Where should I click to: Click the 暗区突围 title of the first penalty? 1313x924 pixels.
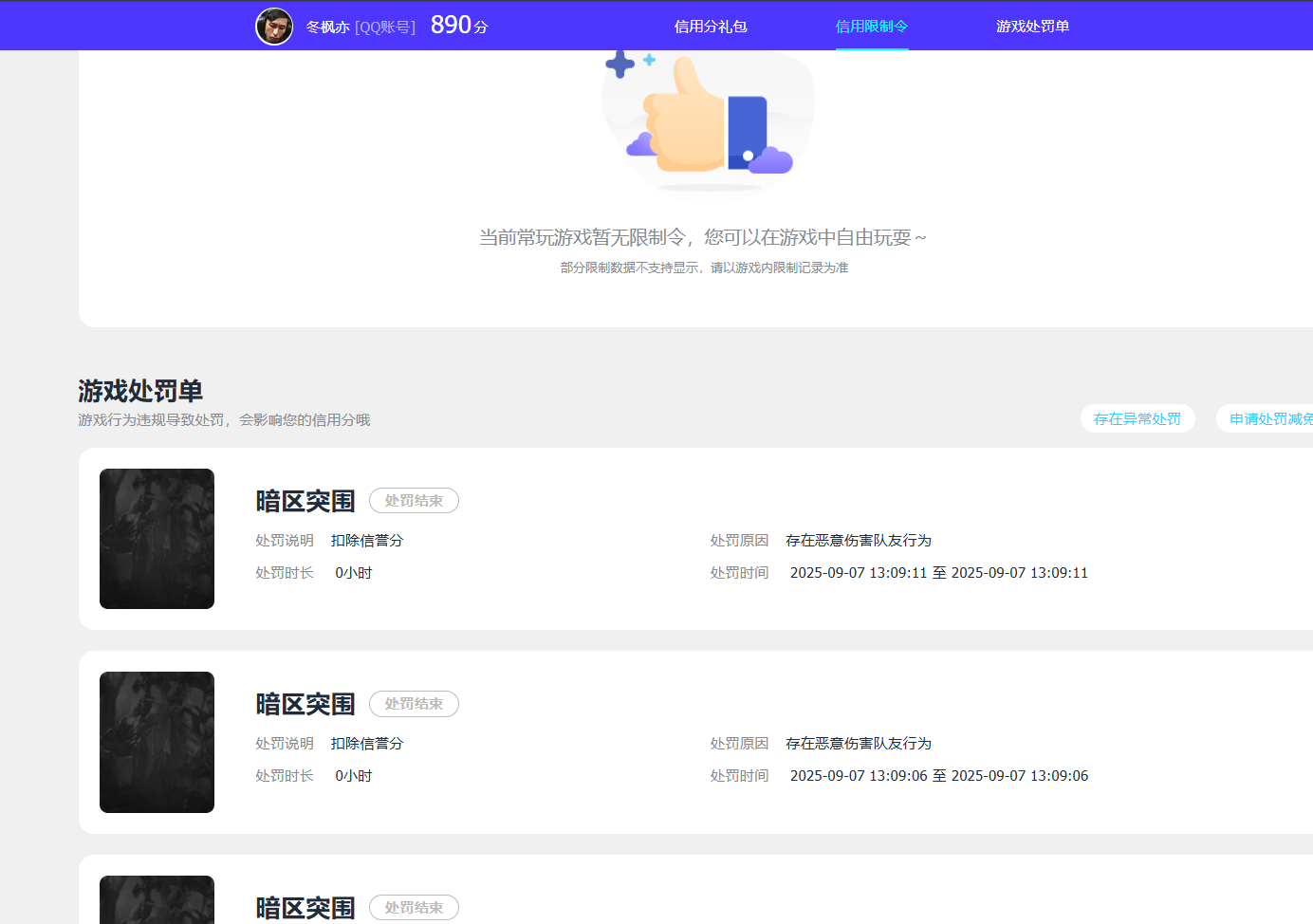click(305, 501)
